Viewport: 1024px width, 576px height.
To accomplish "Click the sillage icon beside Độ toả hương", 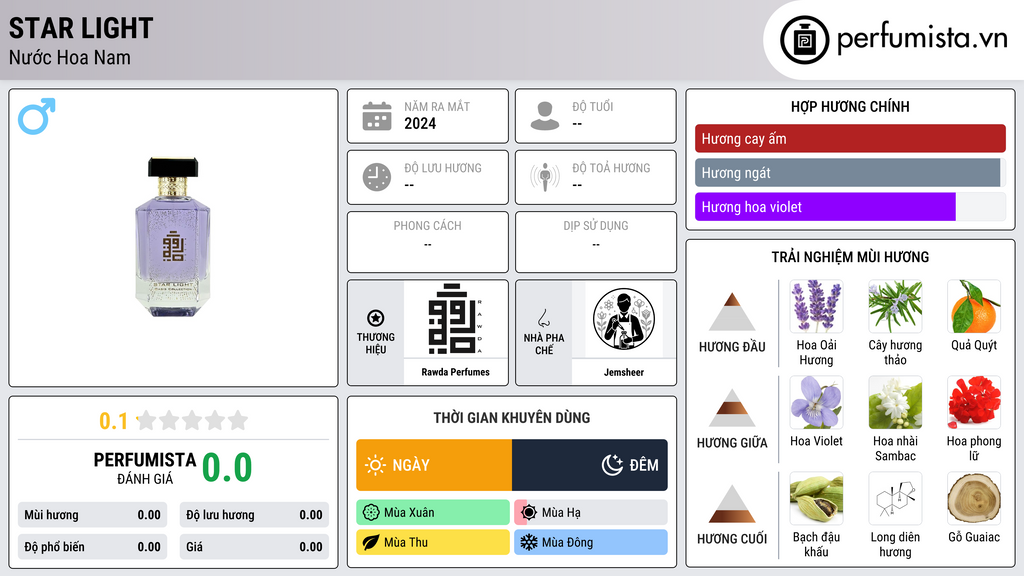I will click(545, 177).
